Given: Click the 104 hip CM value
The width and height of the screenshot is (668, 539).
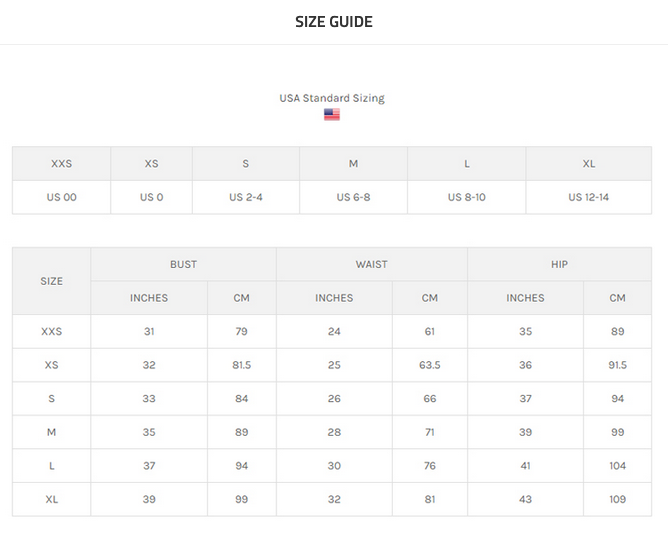Looking at the screenshot, I should point(617,466).
